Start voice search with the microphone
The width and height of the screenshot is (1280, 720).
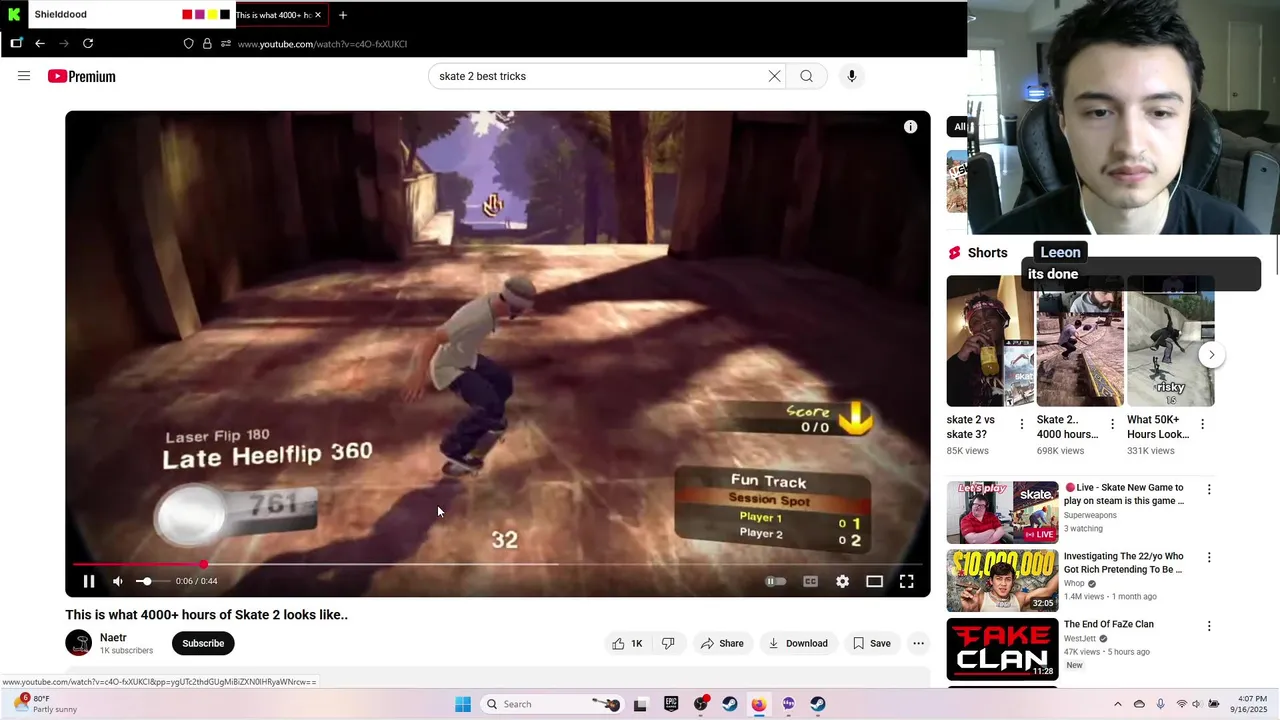tap(852, 76)
